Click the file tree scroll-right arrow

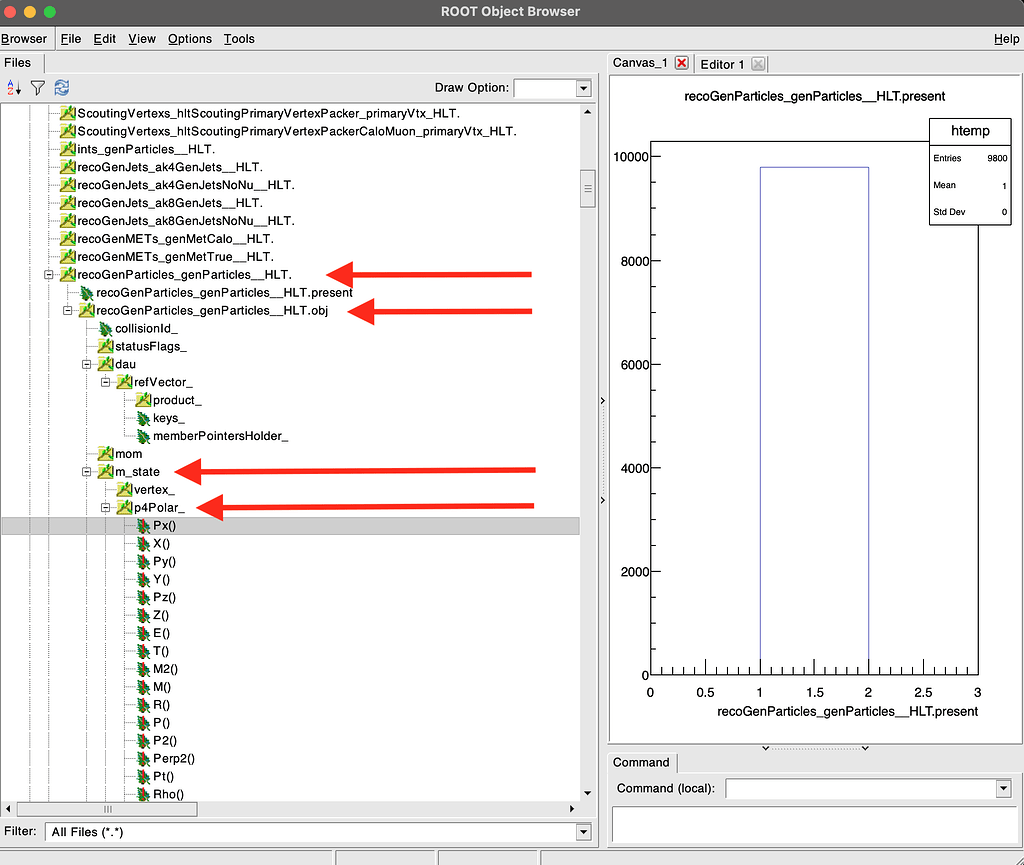(571, 809)
